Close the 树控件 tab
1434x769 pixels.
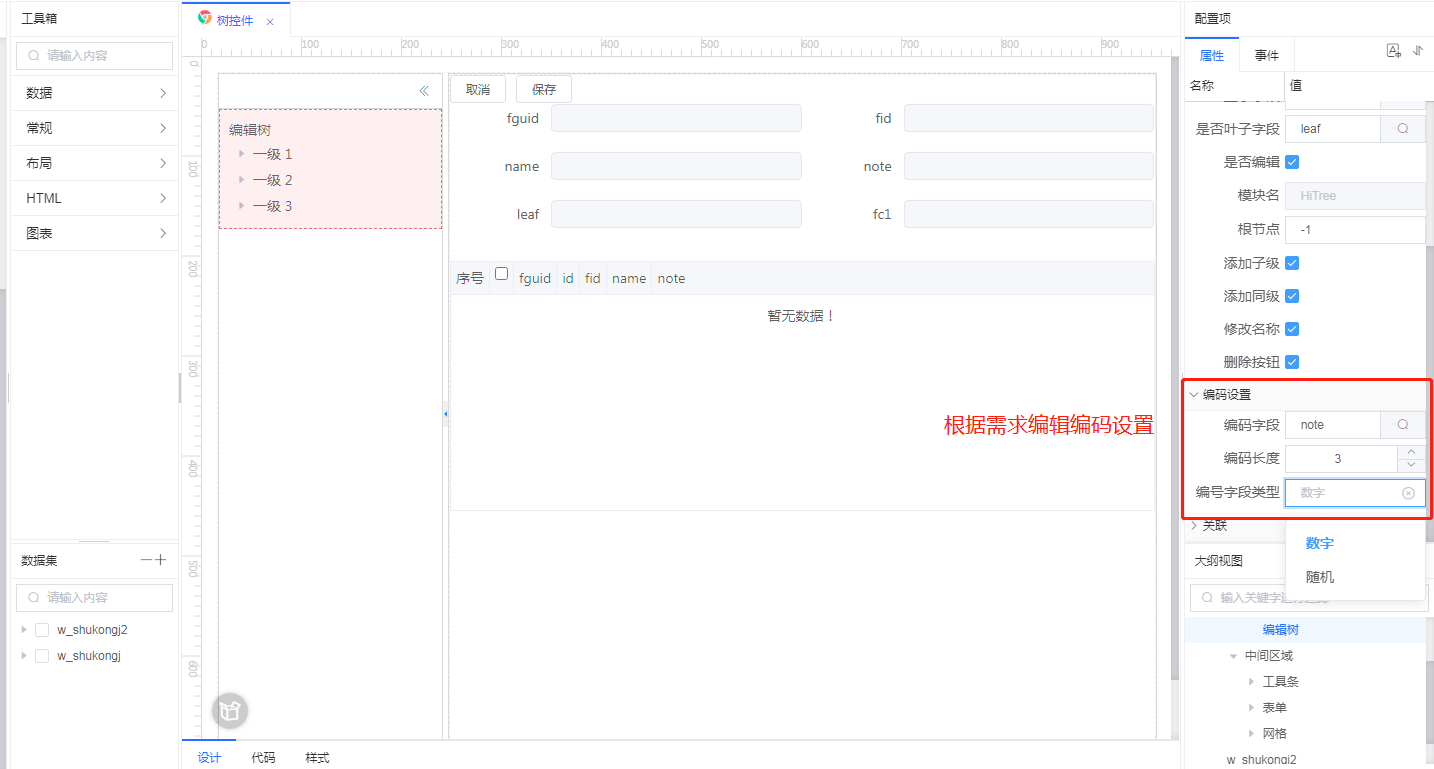point(270,21)
